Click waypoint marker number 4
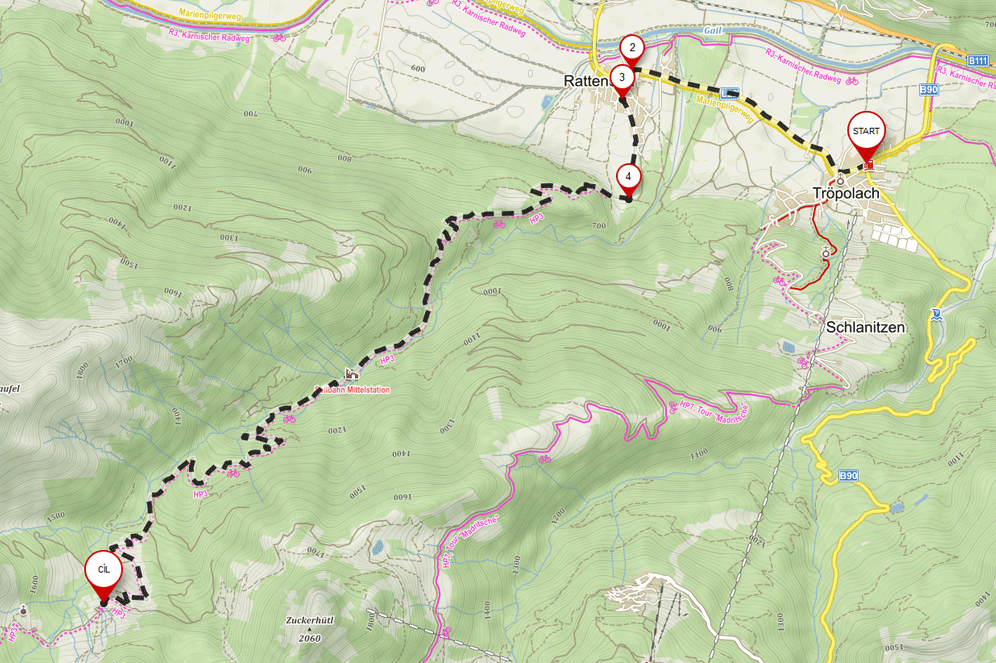 coord(628,180)
